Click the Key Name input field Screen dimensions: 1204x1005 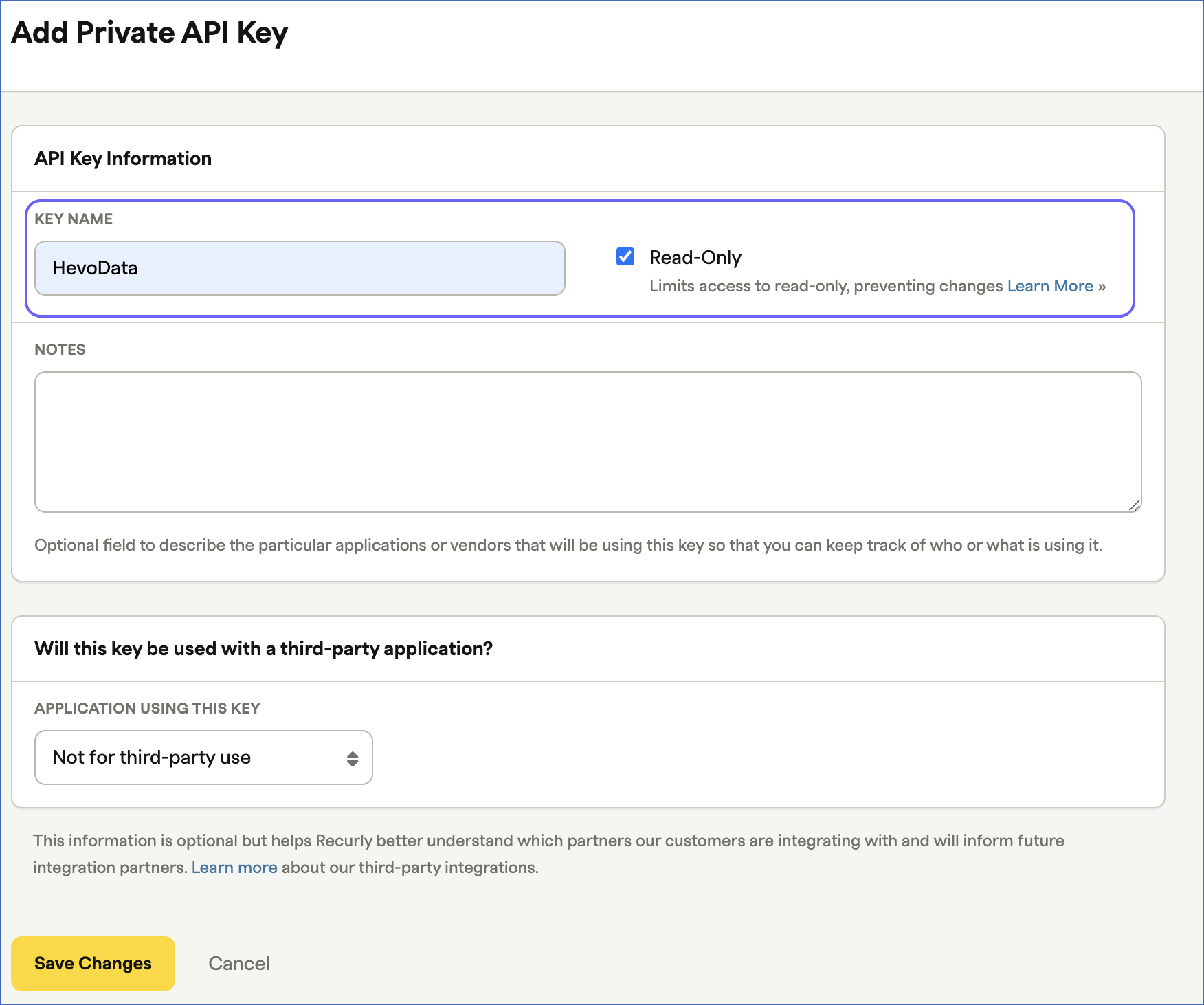point(300,268)
